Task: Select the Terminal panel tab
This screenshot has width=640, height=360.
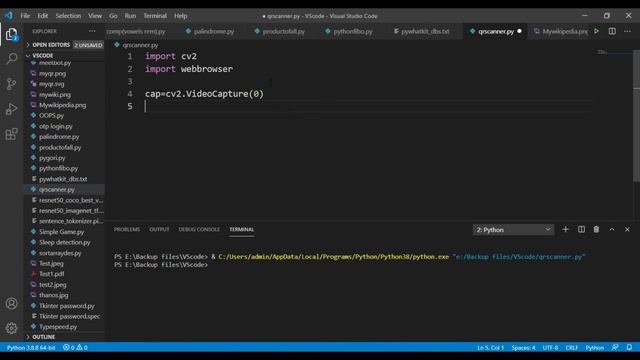Action: pos(242,229)
